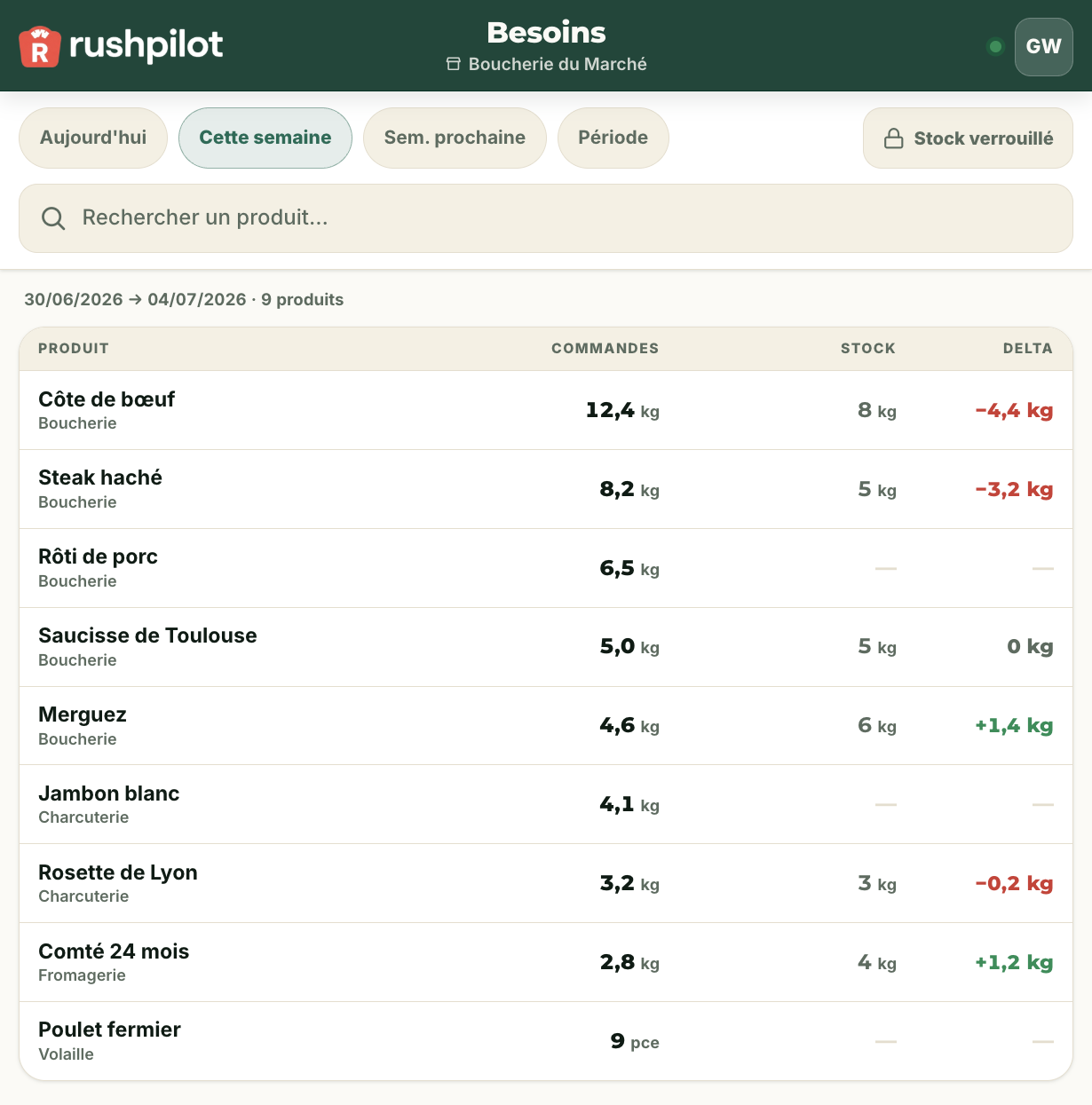Open the Saucisse de Toulouse product row
The width and height of the screenshot is (1092, 1105).
coord(546,647)
